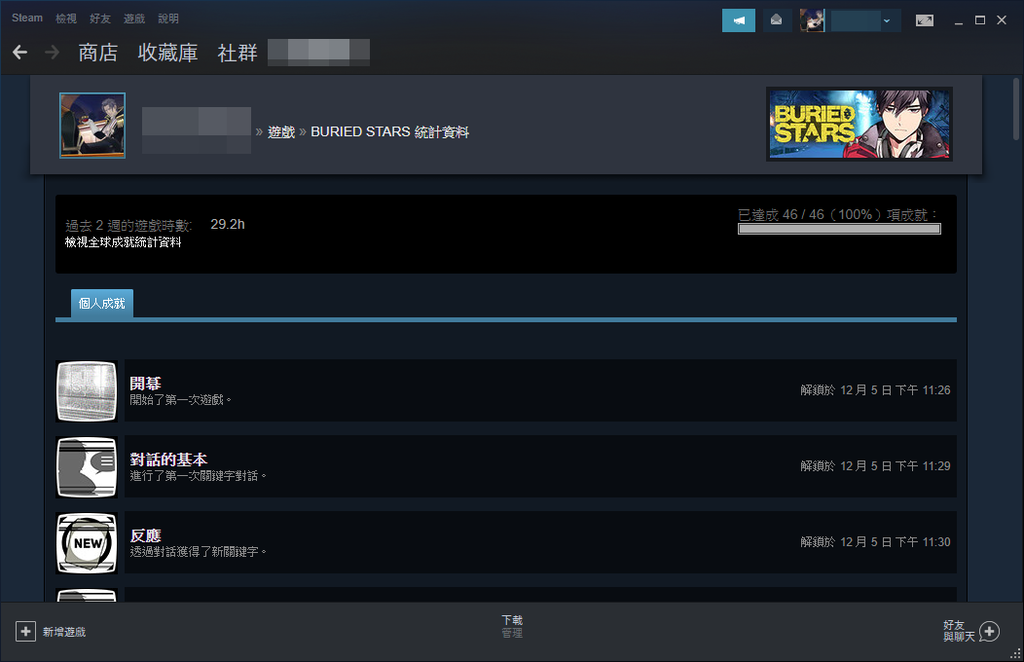Expand the account name dropdown arrow
Image resolution: width=1024 pixels, height=662 pixels.
pyautogui.click(x=886, y=21)
